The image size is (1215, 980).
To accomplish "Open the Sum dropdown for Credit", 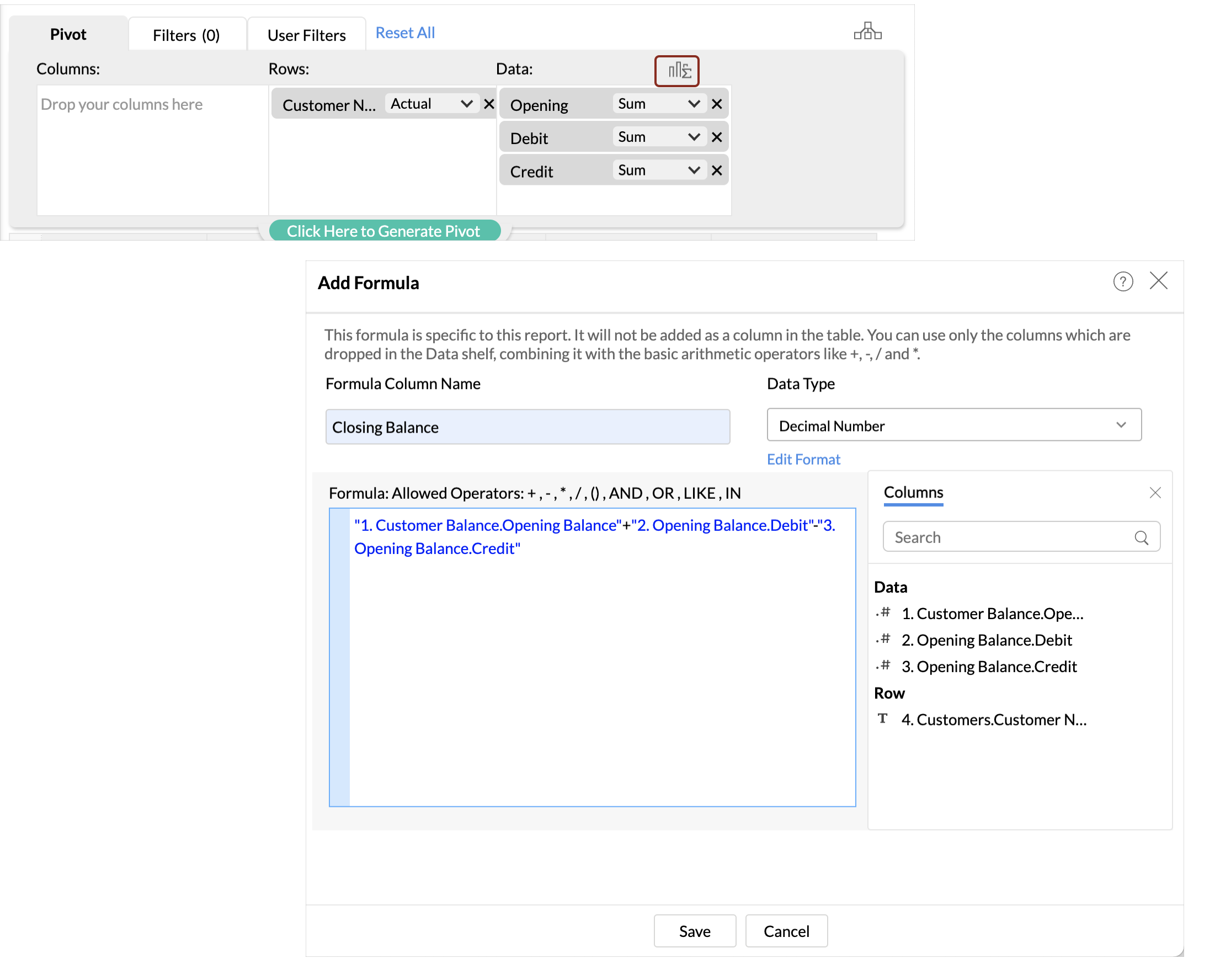I will point(659,171).
